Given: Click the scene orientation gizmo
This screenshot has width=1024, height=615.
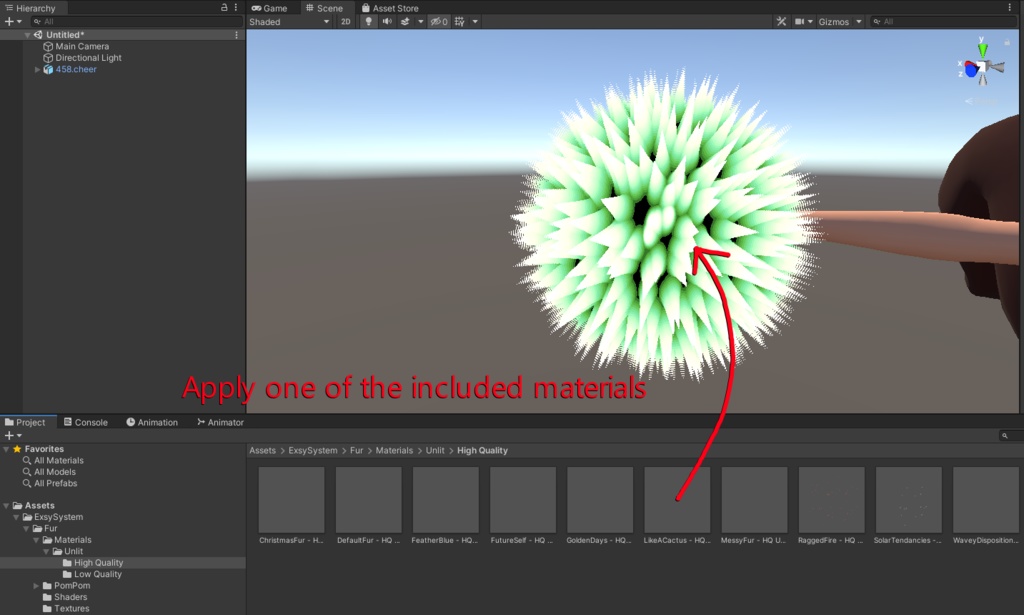Looking at the screenshot, I should 982,66.
